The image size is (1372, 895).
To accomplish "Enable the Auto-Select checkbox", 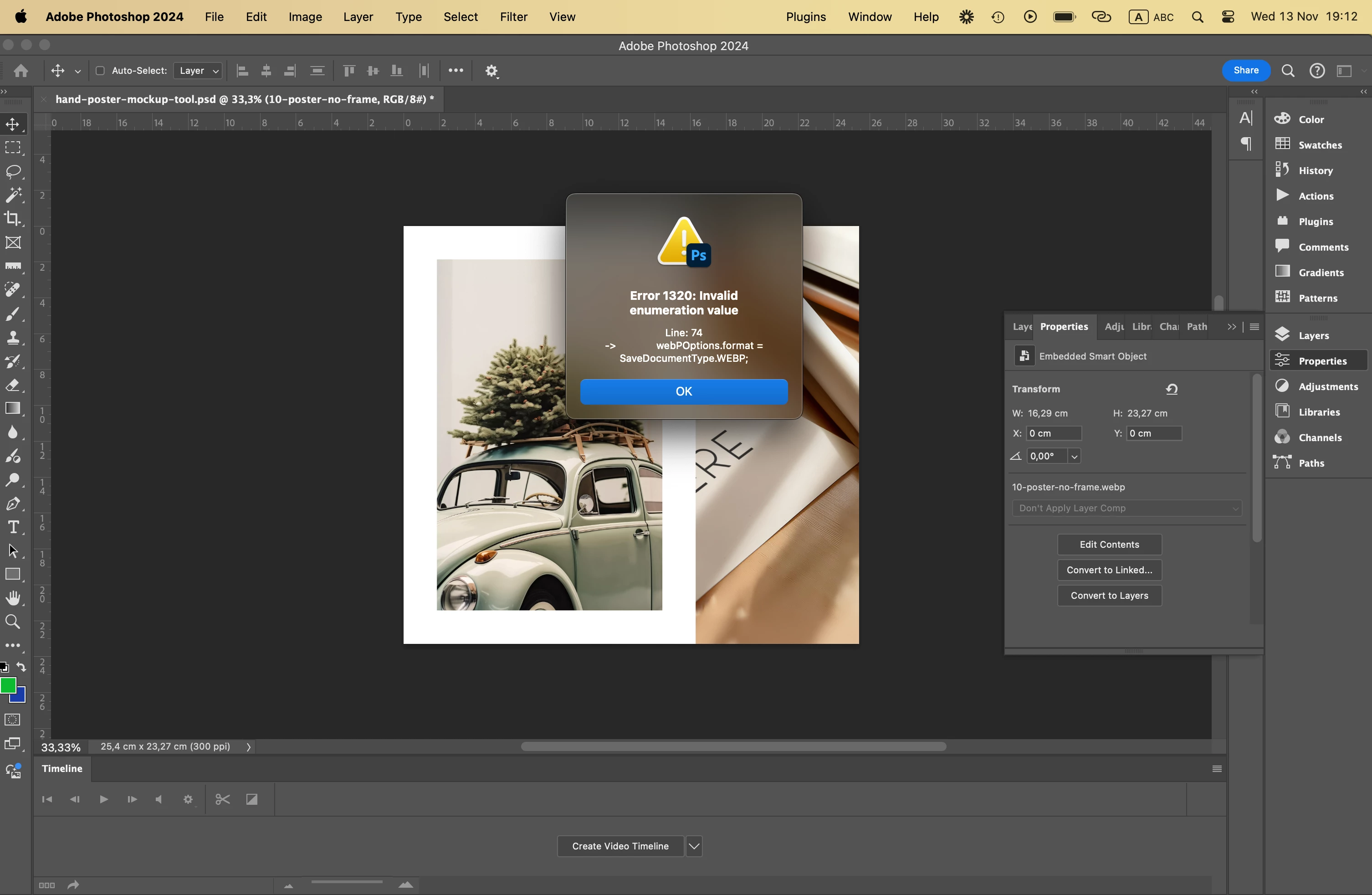I will (x=100, y=71).
